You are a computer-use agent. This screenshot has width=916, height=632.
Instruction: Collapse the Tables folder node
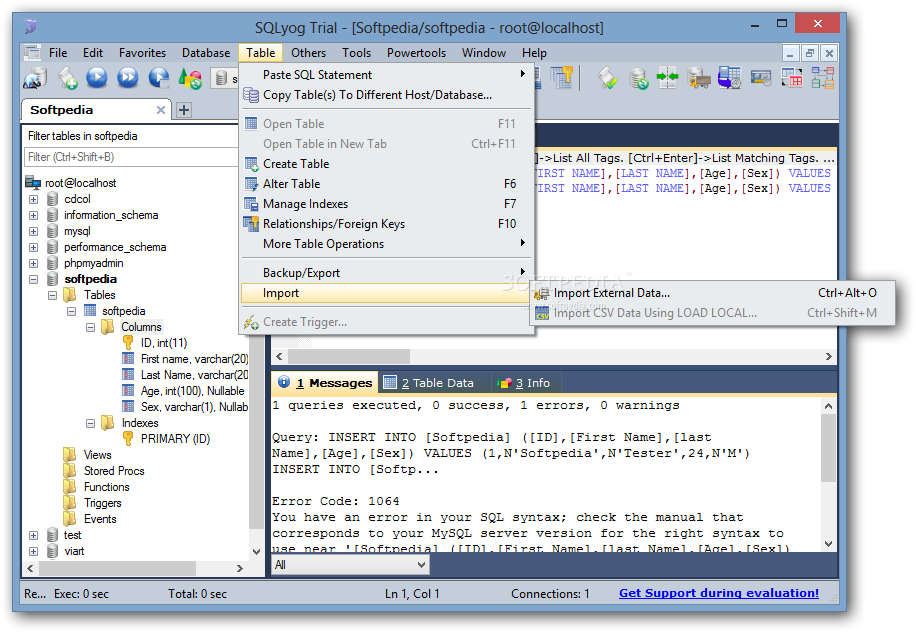pos(52,296)
